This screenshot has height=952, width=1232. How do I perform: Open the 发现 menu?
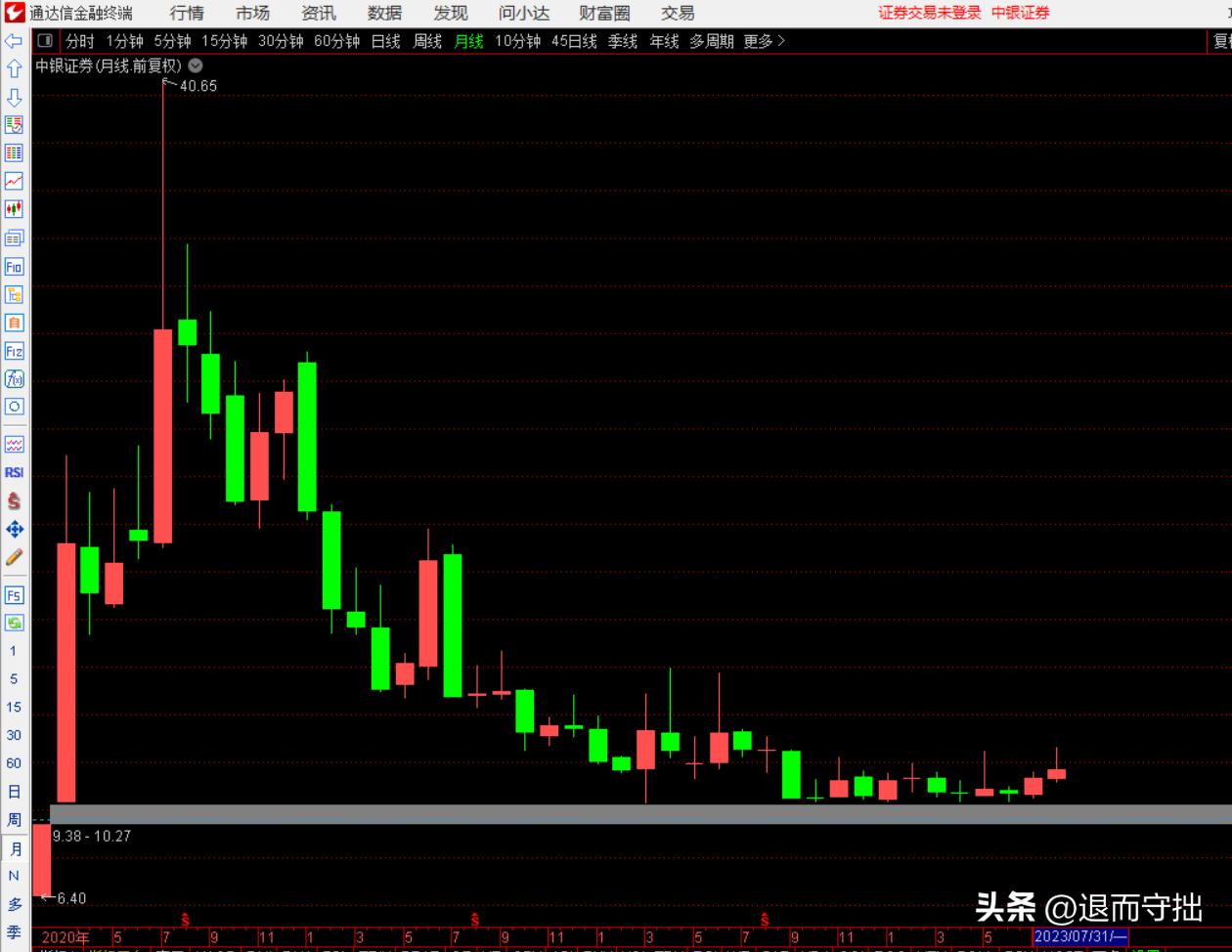coord(451,13)
